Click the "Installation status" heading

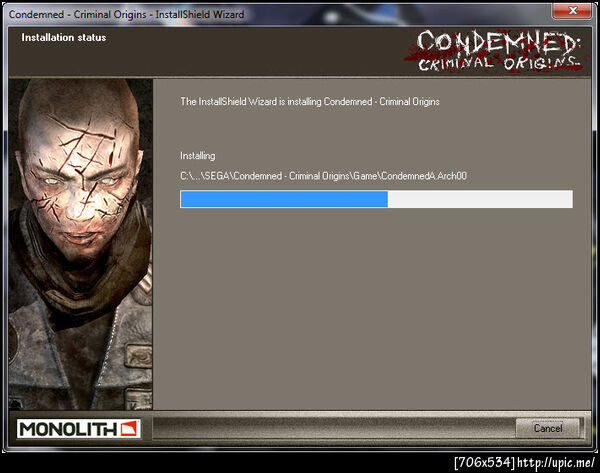(64, 38)
